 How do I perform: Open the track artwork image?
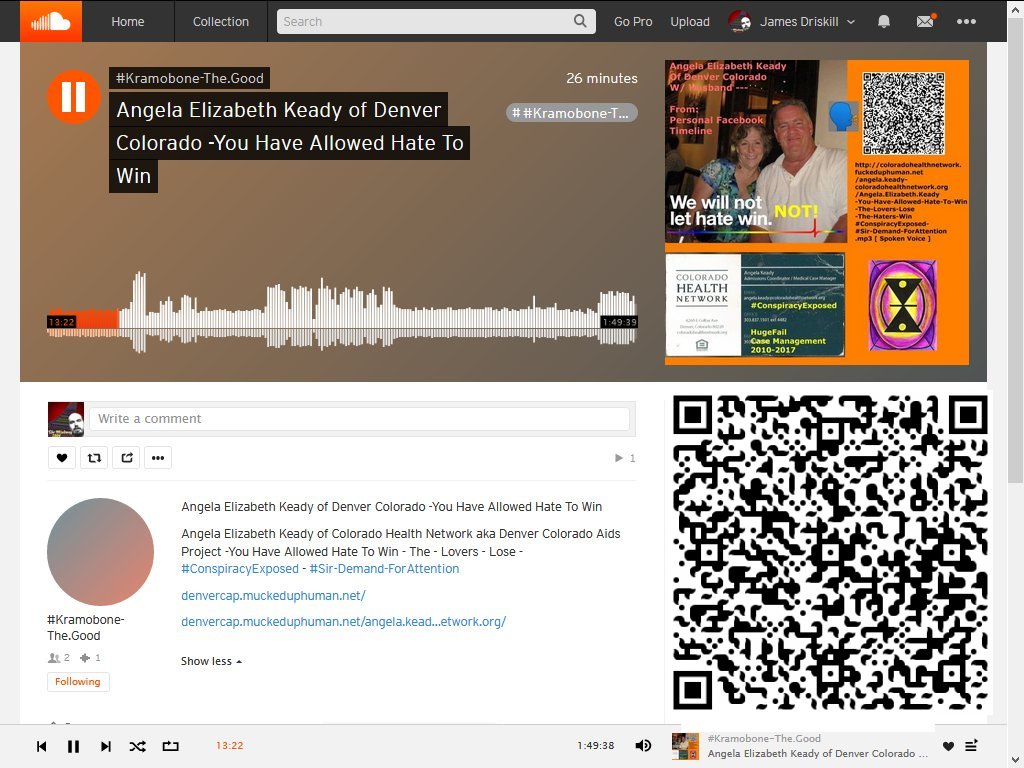817,212
